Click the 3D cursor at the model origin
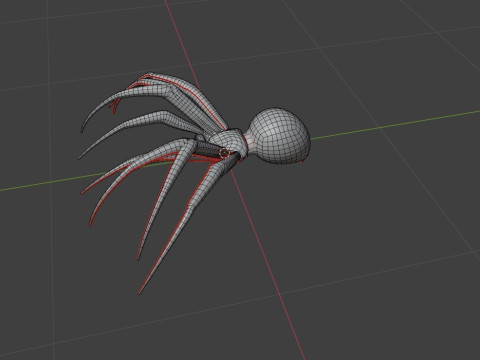The height and width of the screenshot is (360, 480). [x=224, y=153]
